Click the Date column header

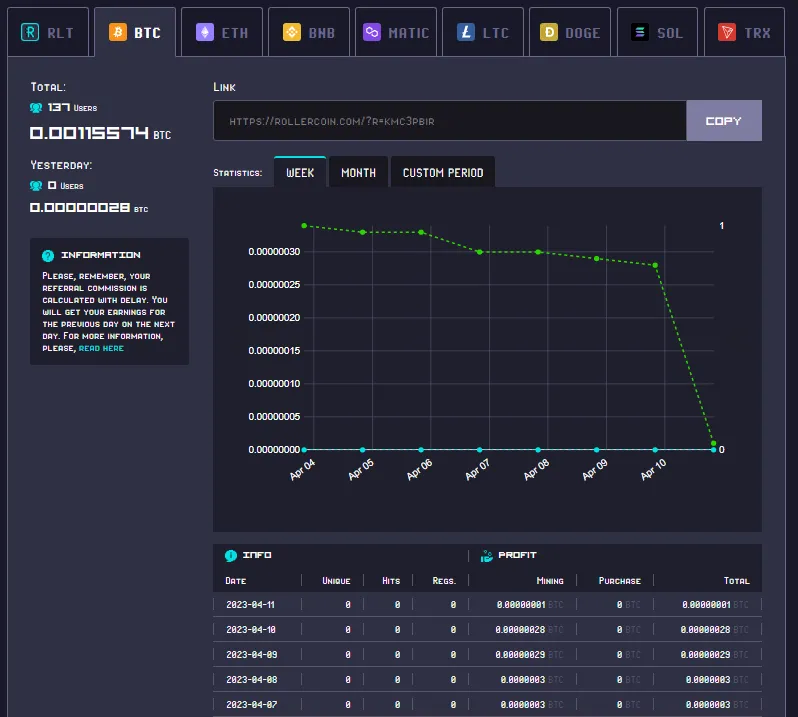(x=236, y=581)
